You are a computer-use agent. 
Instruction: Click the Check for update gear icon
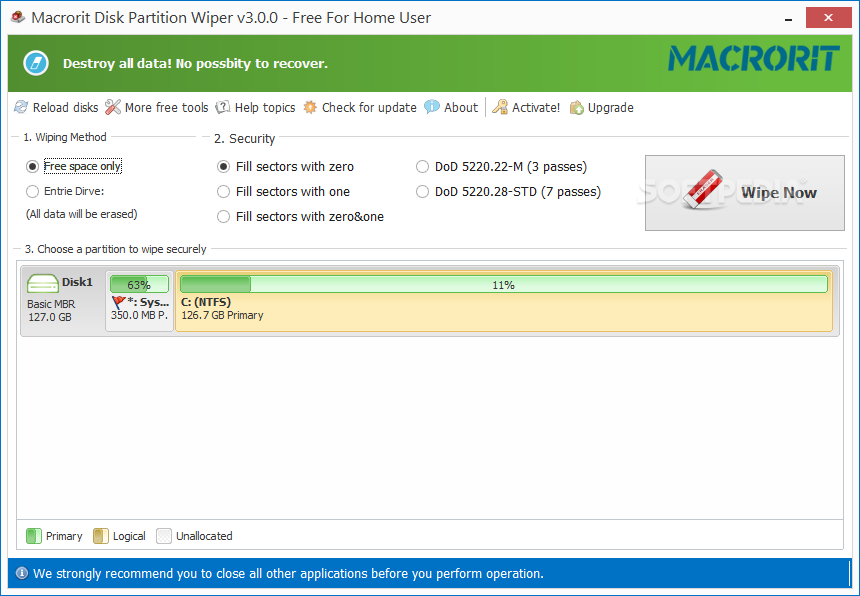pyautogui.click(x=310, y=107)
